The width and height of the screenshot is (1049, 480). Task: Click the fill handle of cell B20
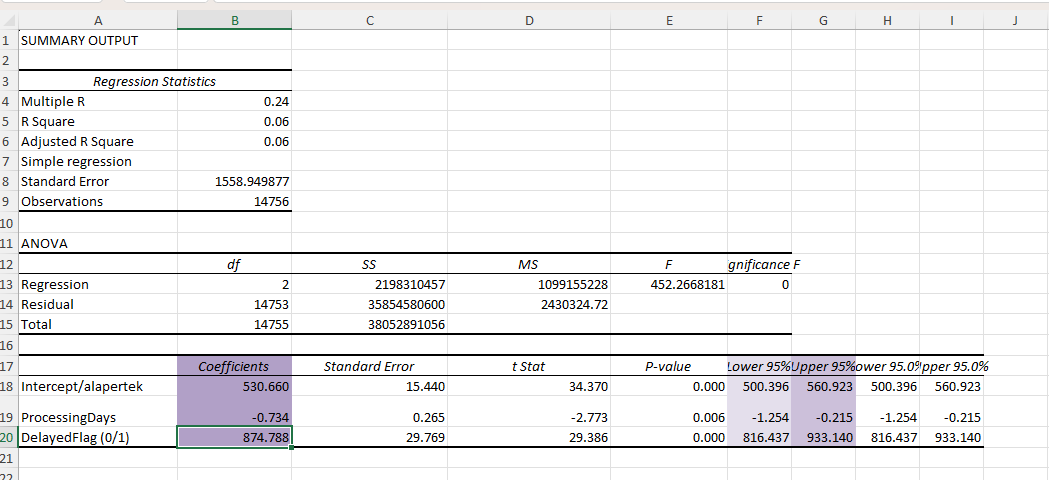pyautogui.click(x=292, y=448)
